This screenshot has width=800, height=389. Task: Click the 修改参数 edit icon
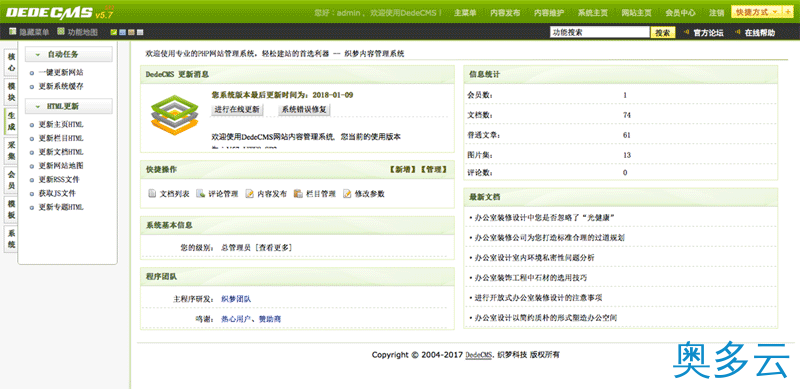pos(347,194)
